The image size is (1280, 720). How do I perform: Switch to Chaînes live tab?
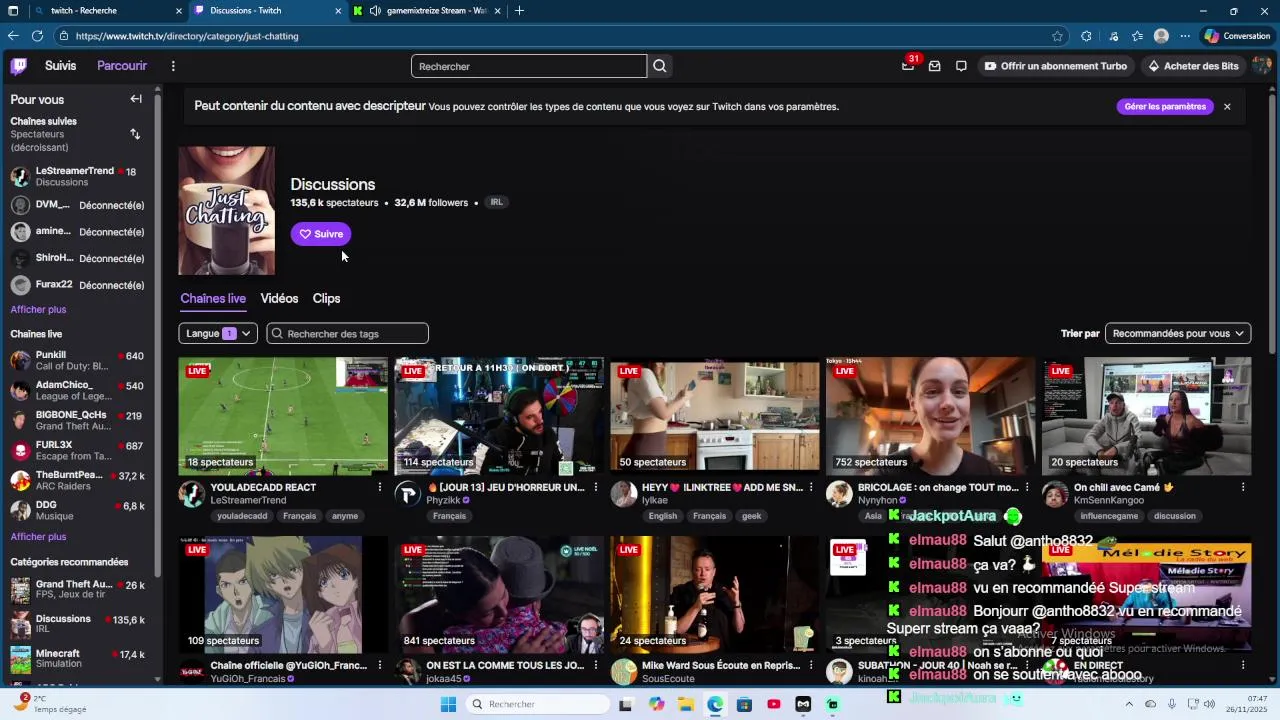[213, 299]
